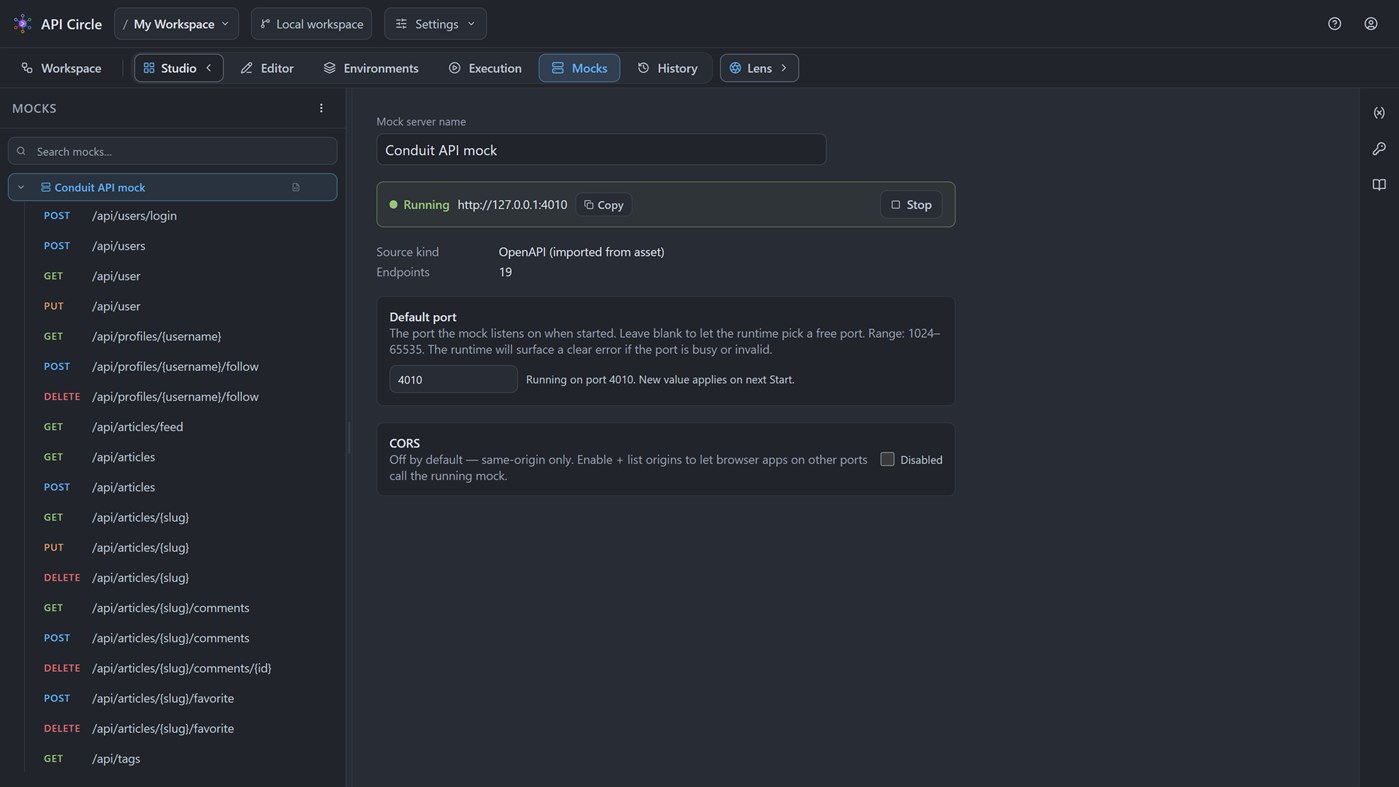Switch to the Execution tab
The height and width of the screenshot is (787, 1399).
point(485,68)
